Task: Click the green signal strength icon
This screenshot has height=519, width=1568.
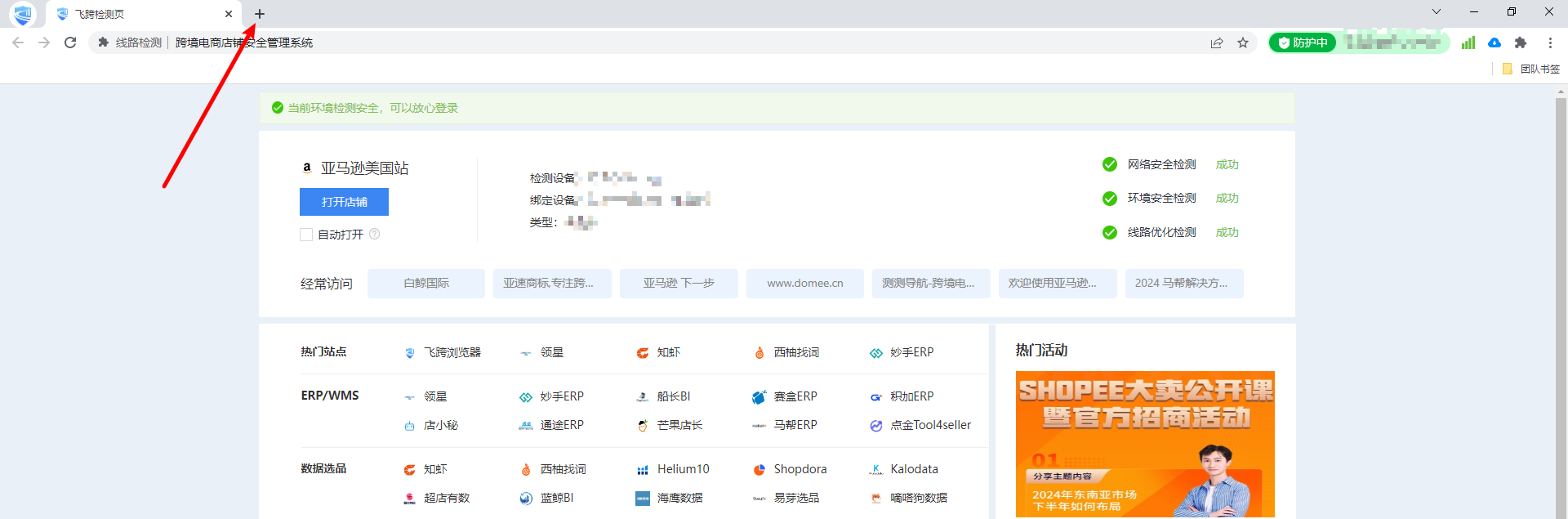Action: 1468,43
